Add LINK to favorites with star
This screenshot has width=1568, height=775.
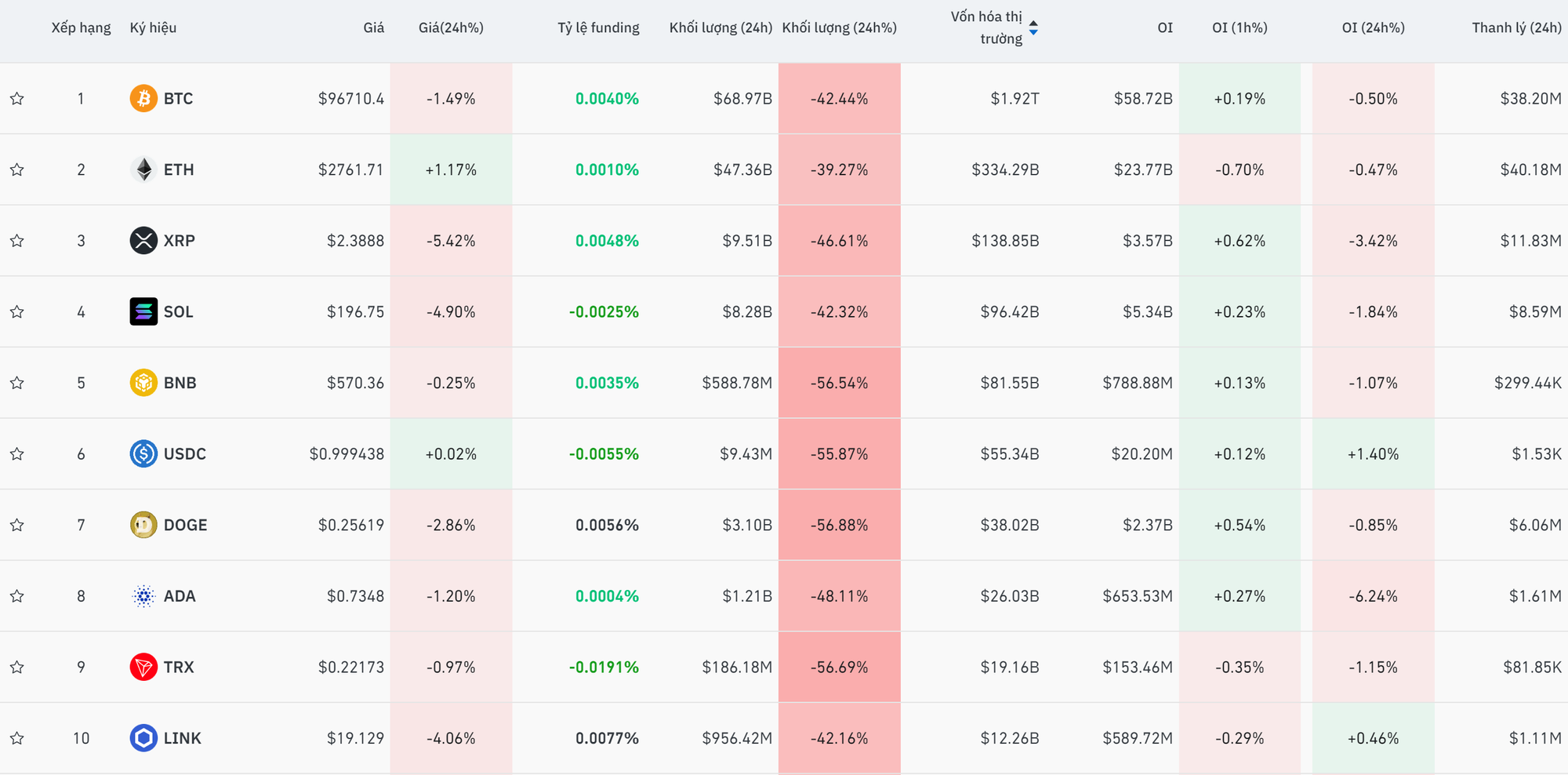pos(17,738)
